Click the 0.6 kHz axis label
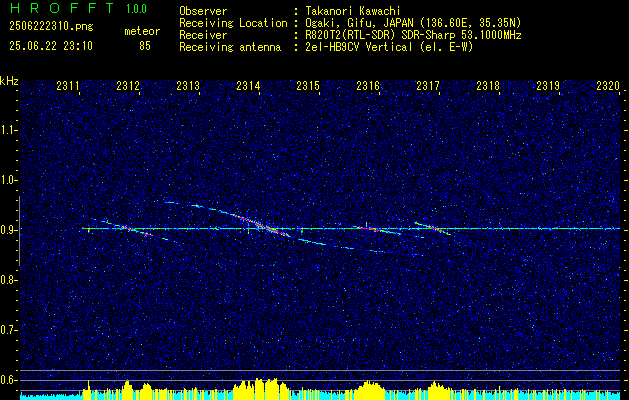The width and height of the screenshot is (629, 400). [x=9, y=380]
